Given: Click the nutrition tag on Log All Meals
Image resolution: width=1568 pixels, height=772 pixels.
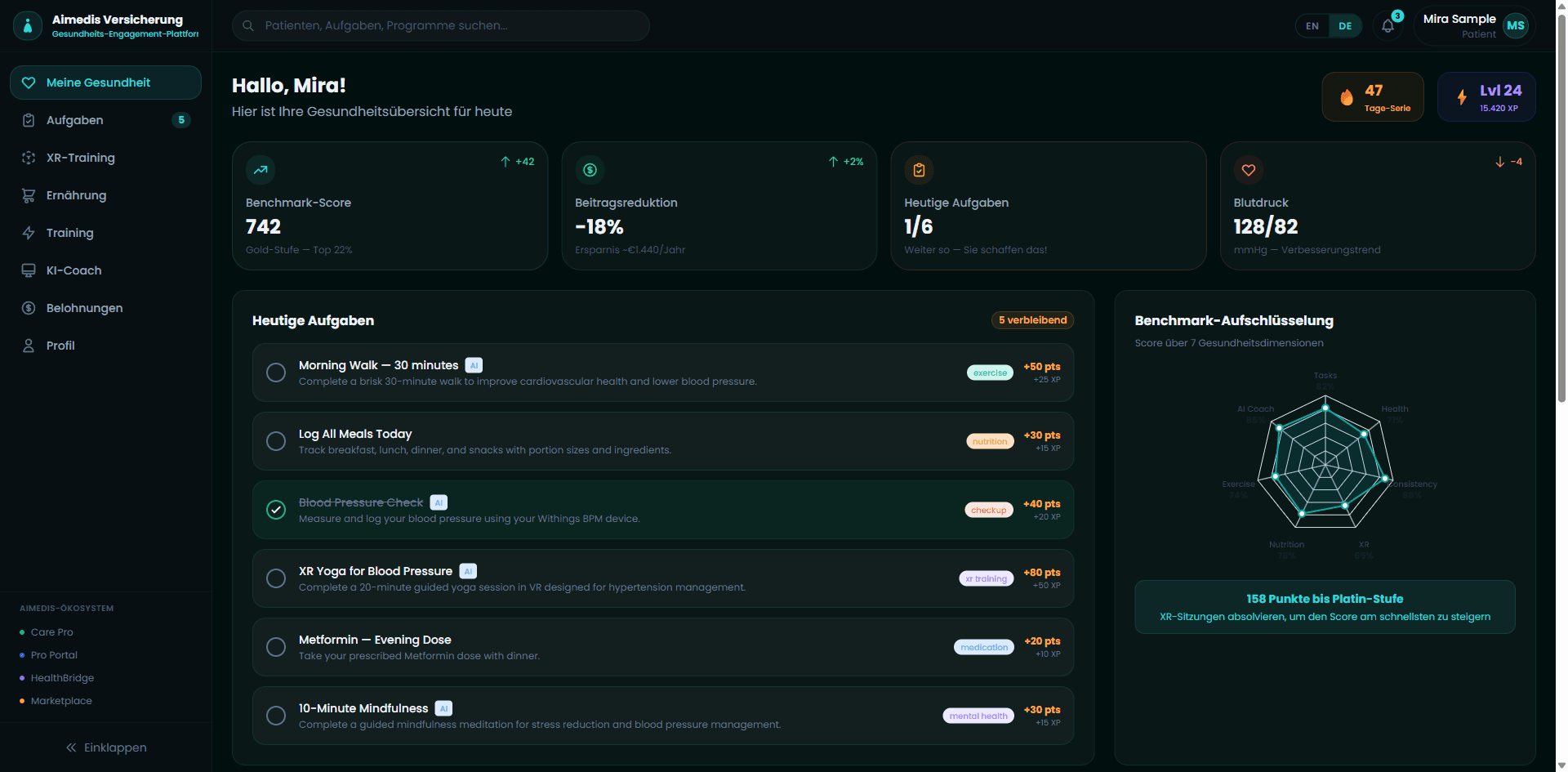Looking at the screenshot, I should click(x=990, y=441).
